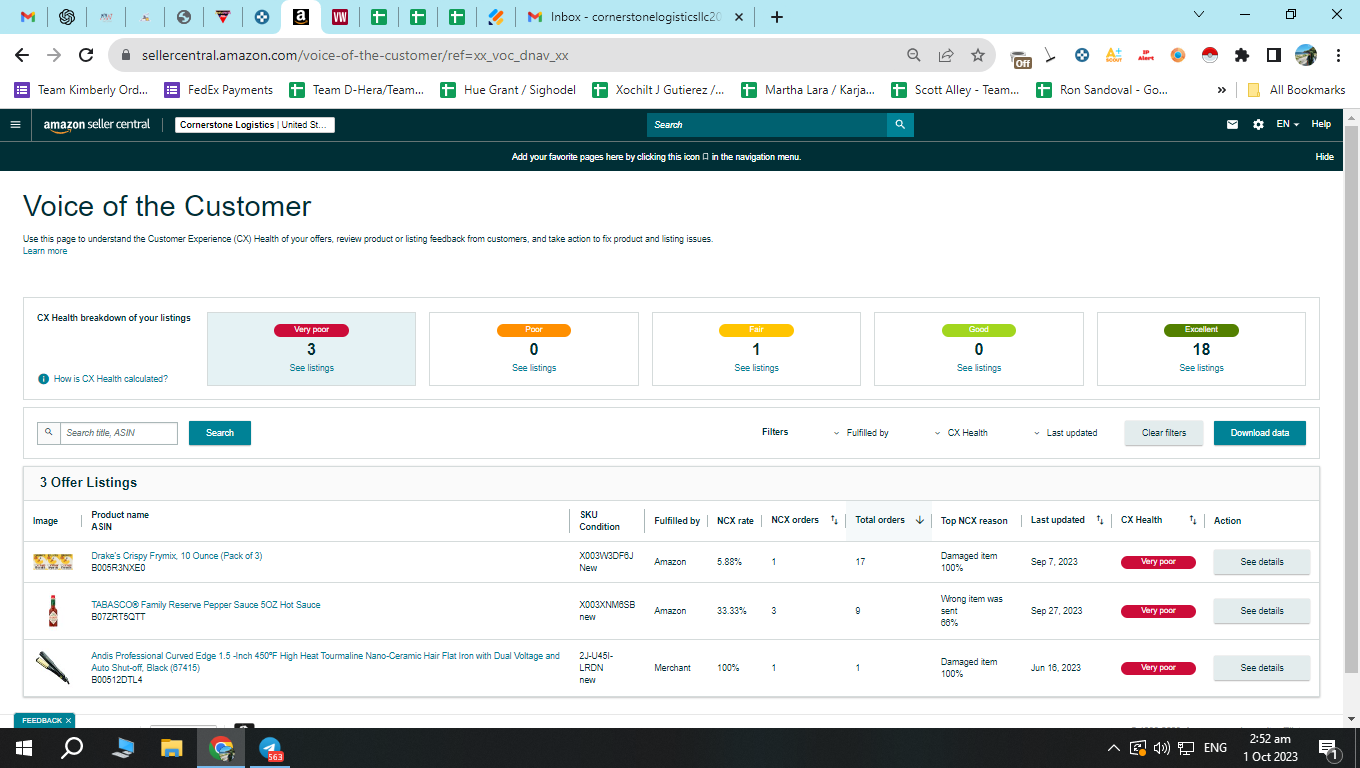
Task: Open the Ron Sandoval bookmark
Action: (x=1101, y=90)
